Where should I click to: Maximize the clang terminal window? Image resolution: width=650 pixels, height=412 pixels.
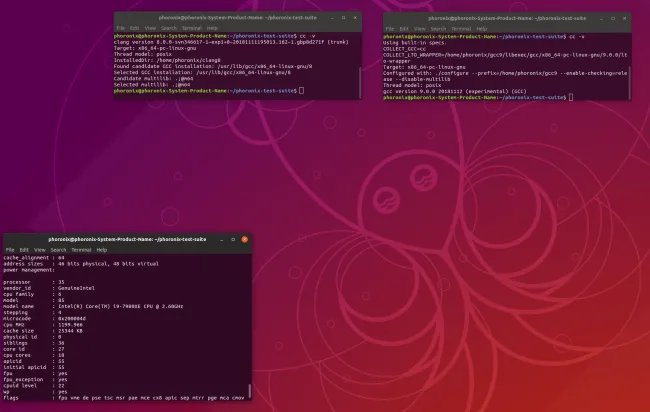[343, 18]
